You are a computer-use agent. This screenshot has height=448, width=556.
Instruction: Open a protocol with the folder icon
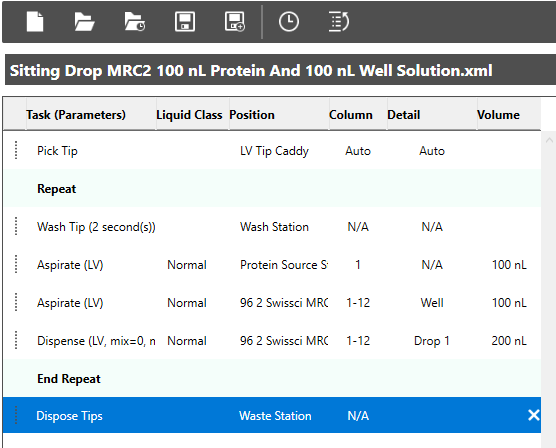coord(84,22)
